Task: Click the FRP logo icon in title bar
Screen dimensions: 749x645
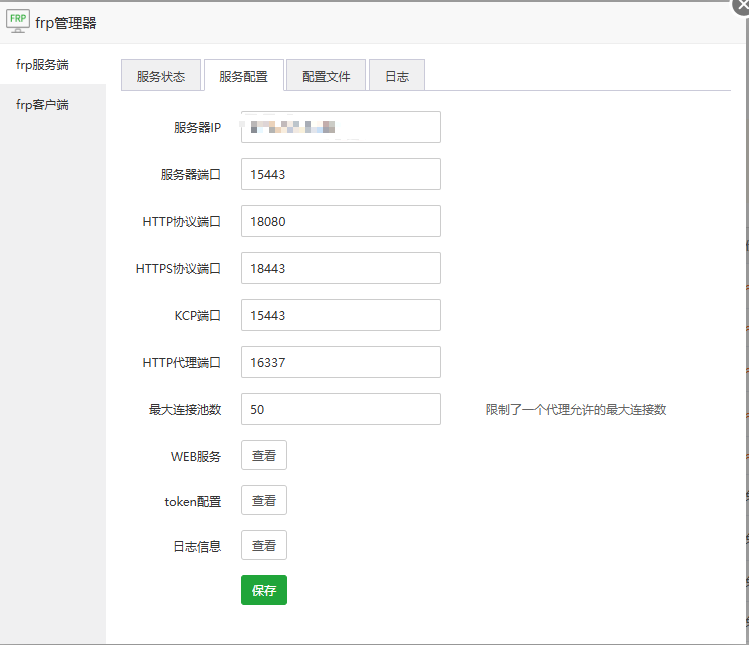Action: (x=18, y=22)
